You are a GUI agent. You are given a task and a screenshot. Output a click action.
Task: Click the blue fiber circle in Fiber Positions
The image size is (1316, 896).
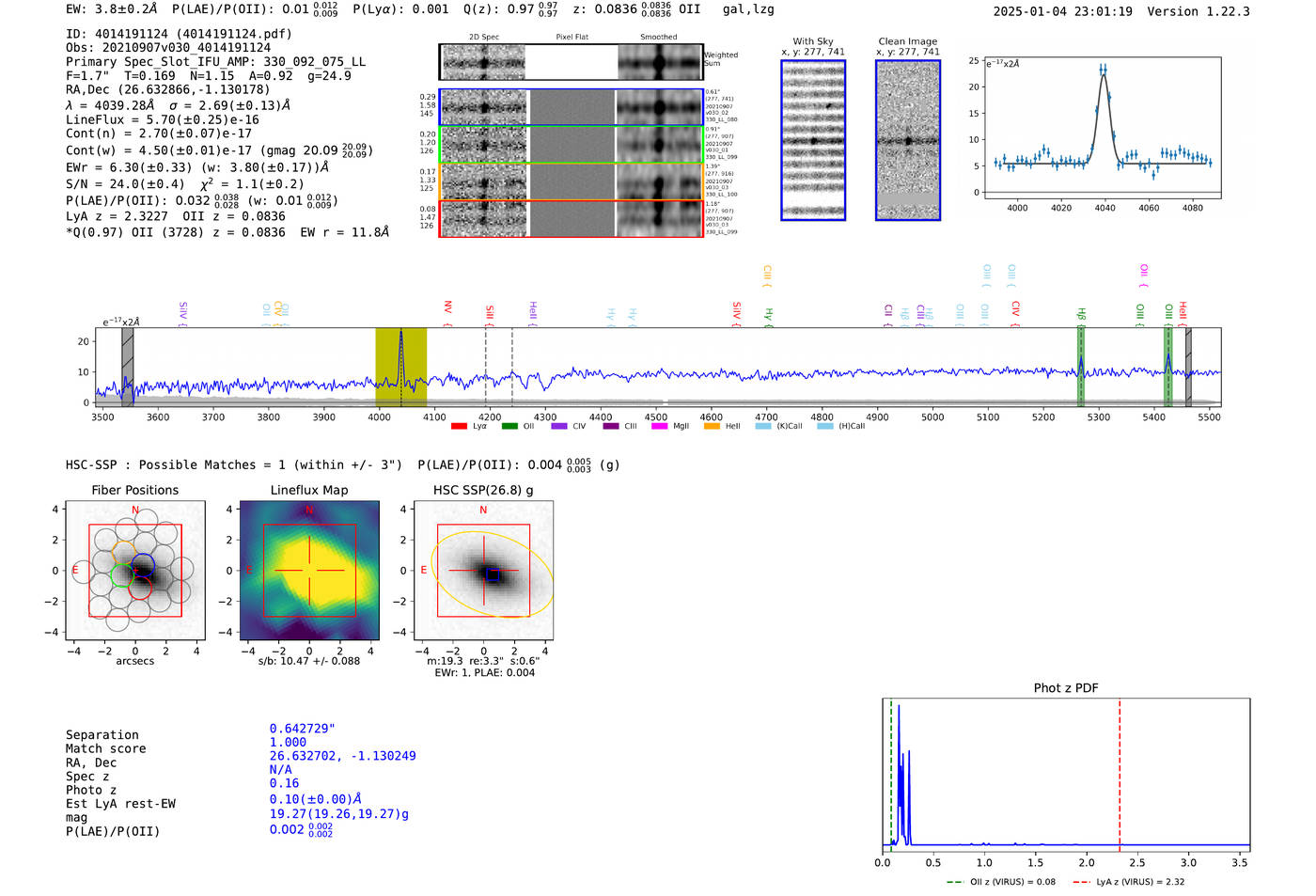tap(143, 567)
